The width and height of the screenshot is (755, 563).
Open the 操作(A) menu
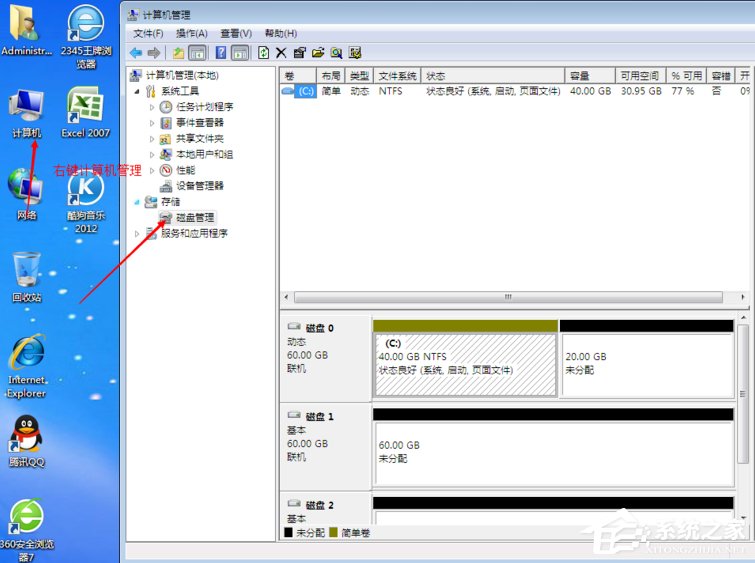pos(192,33)
